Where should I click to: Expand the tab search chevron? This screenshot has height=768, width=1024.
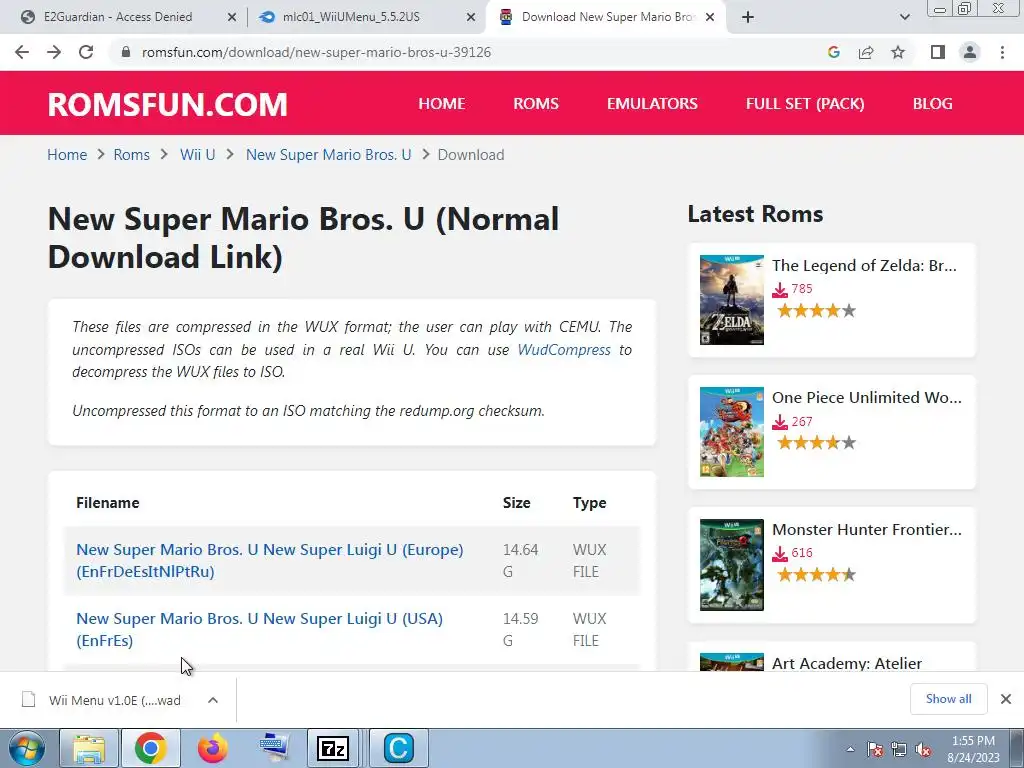904,17
